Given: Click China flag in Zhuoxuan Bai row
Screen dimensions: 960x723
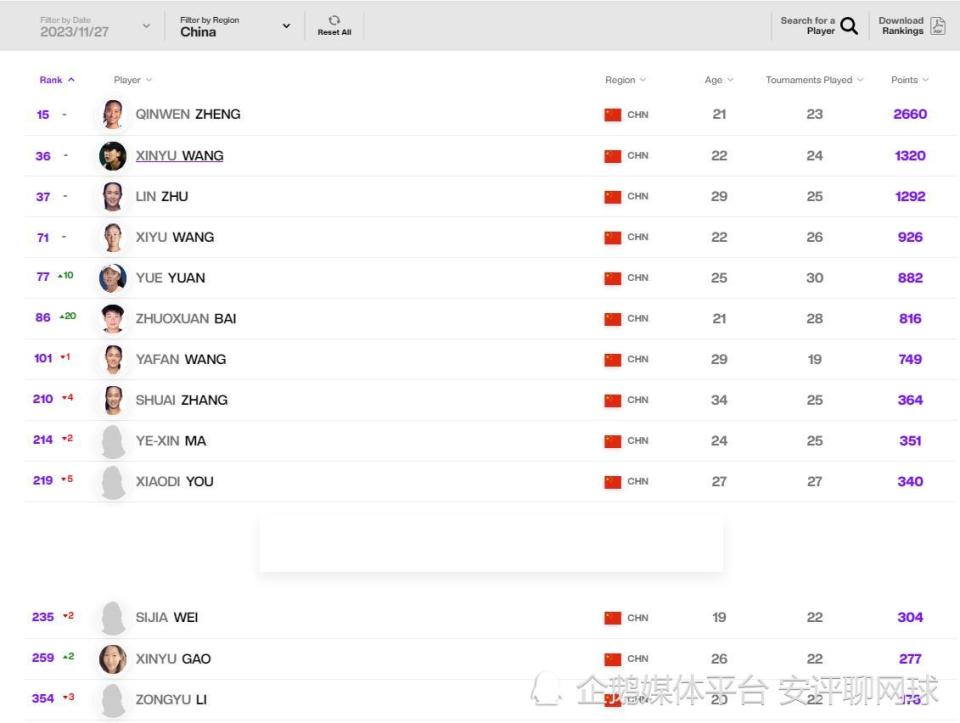Looking at the screenshot, I should pyautogui.click(x=613, y=319).
